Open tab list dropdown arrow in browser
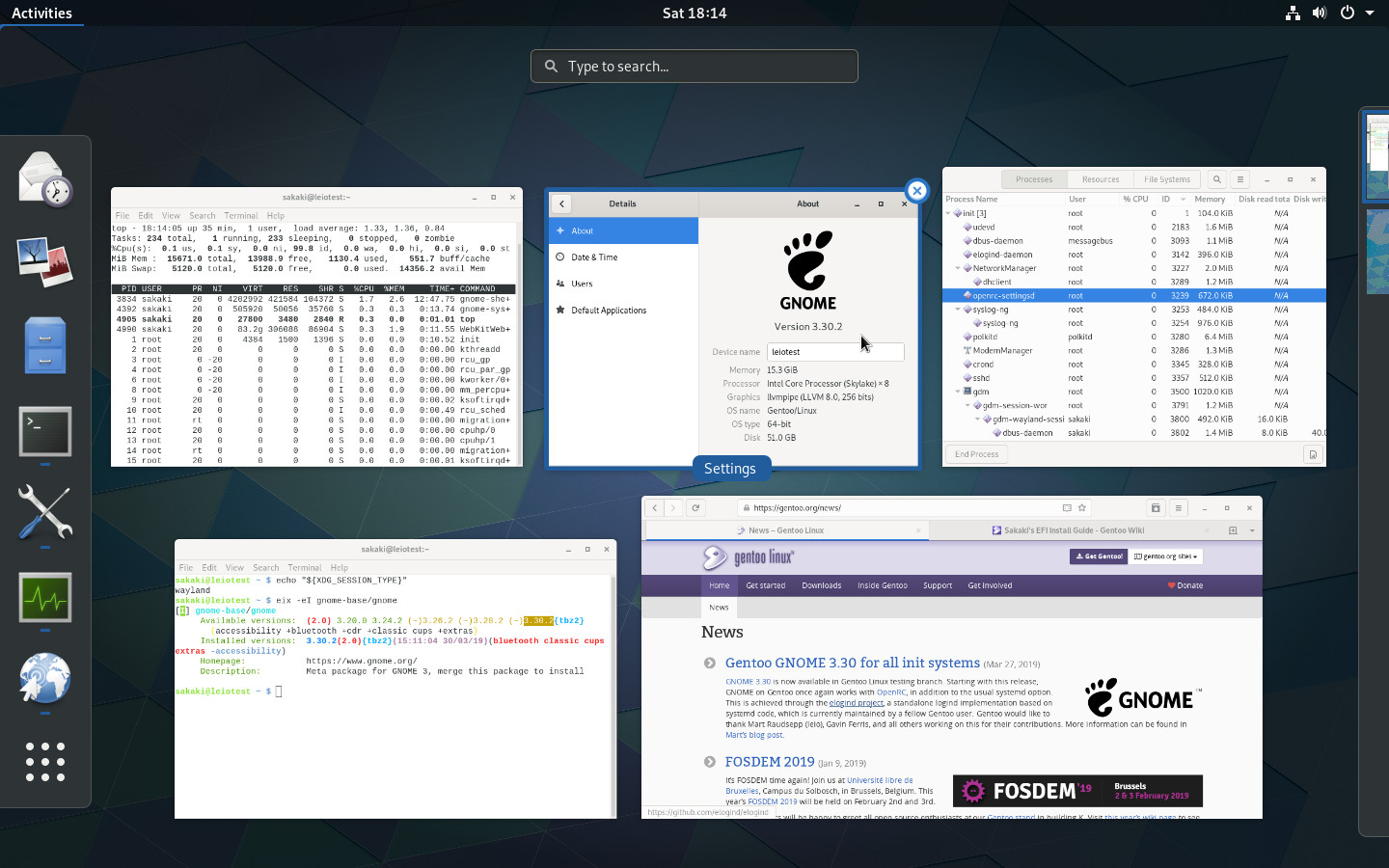The width and height of the screenshot is (1389, 868). coord(1252,530)
